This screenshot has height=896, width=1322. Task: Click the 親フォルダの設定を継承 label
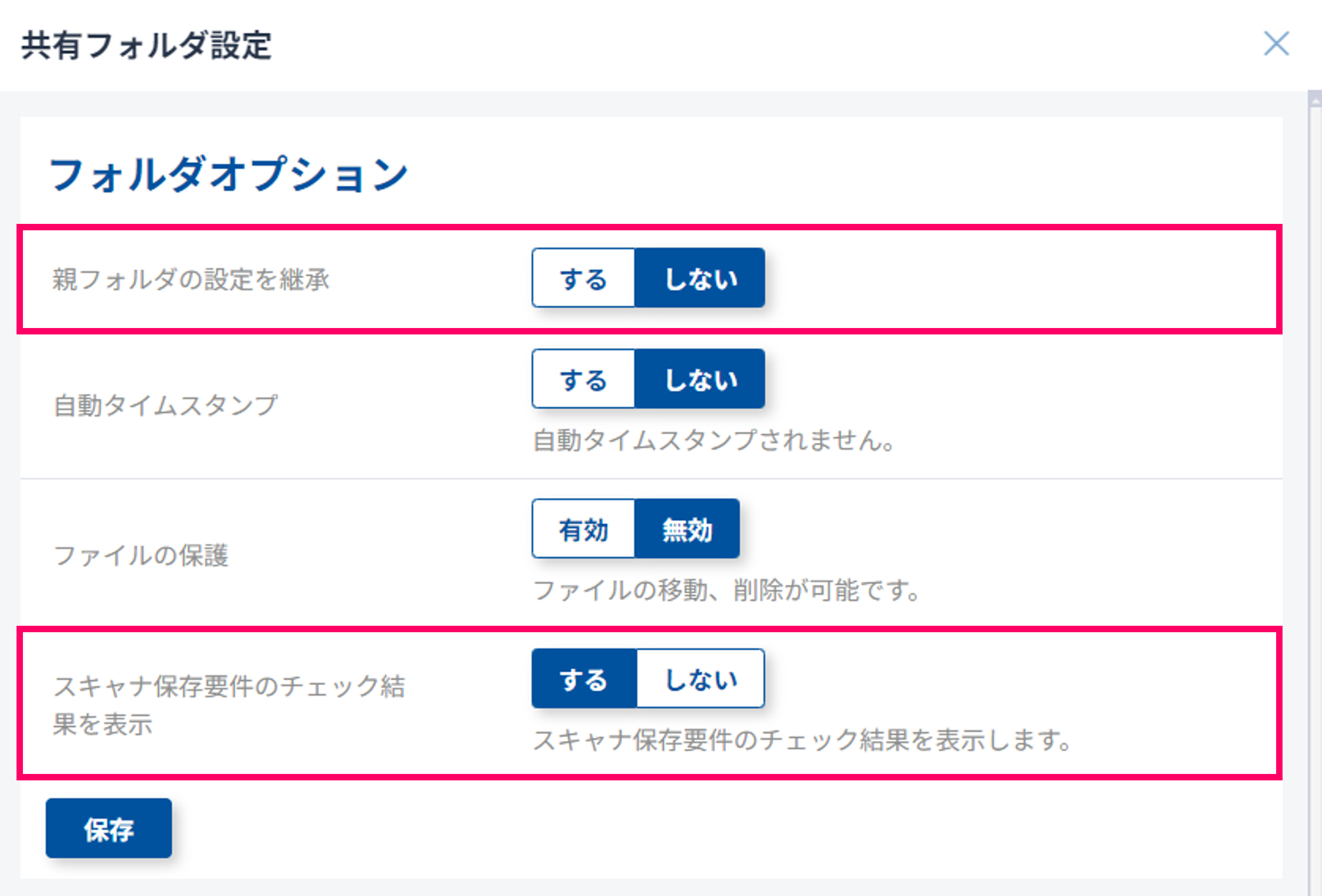coord(191,279)
